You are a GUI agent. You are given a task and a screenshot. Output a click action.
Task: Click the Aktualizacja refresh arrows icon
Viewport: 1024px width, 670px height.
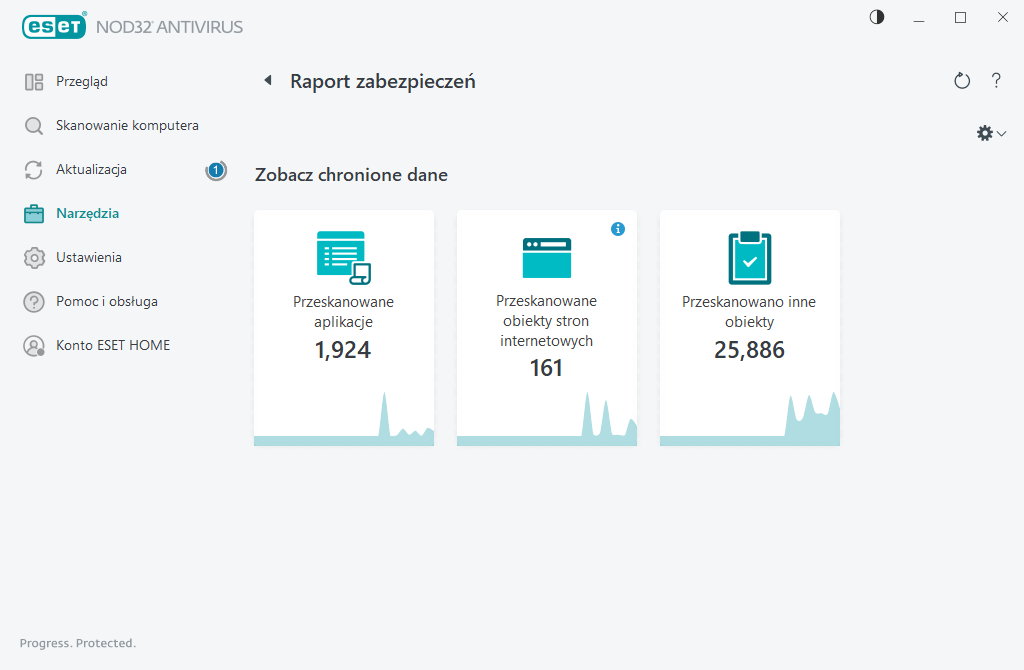34,170
